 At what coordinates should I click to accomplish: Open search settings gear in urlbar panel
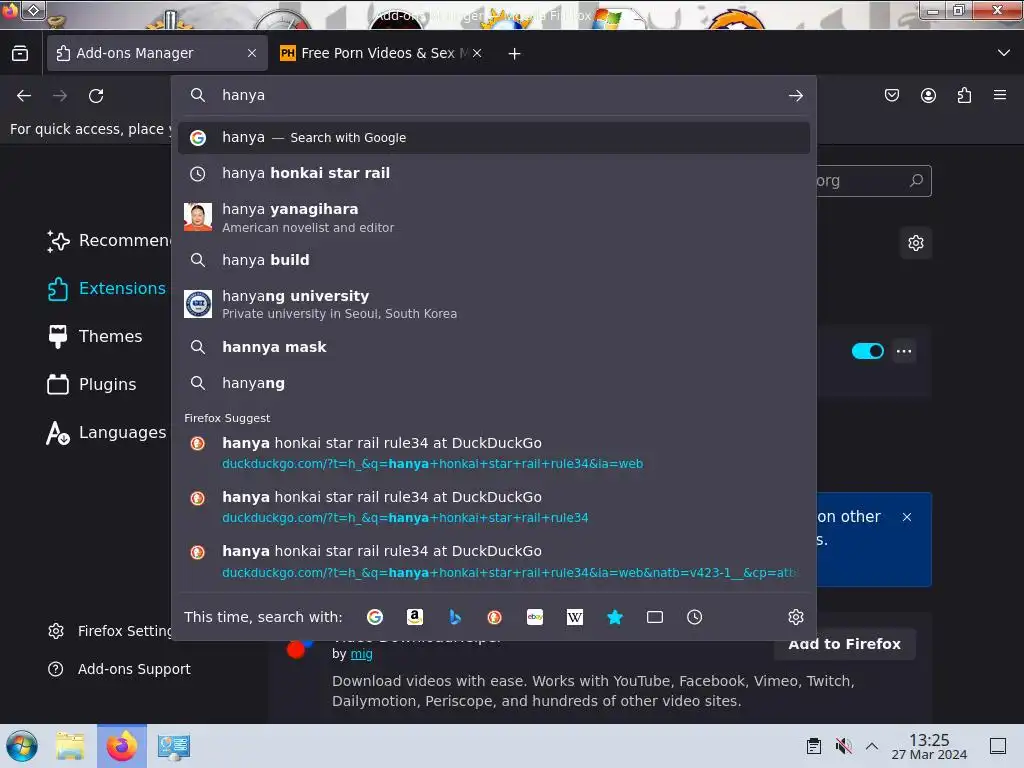(x=795, y=617)
